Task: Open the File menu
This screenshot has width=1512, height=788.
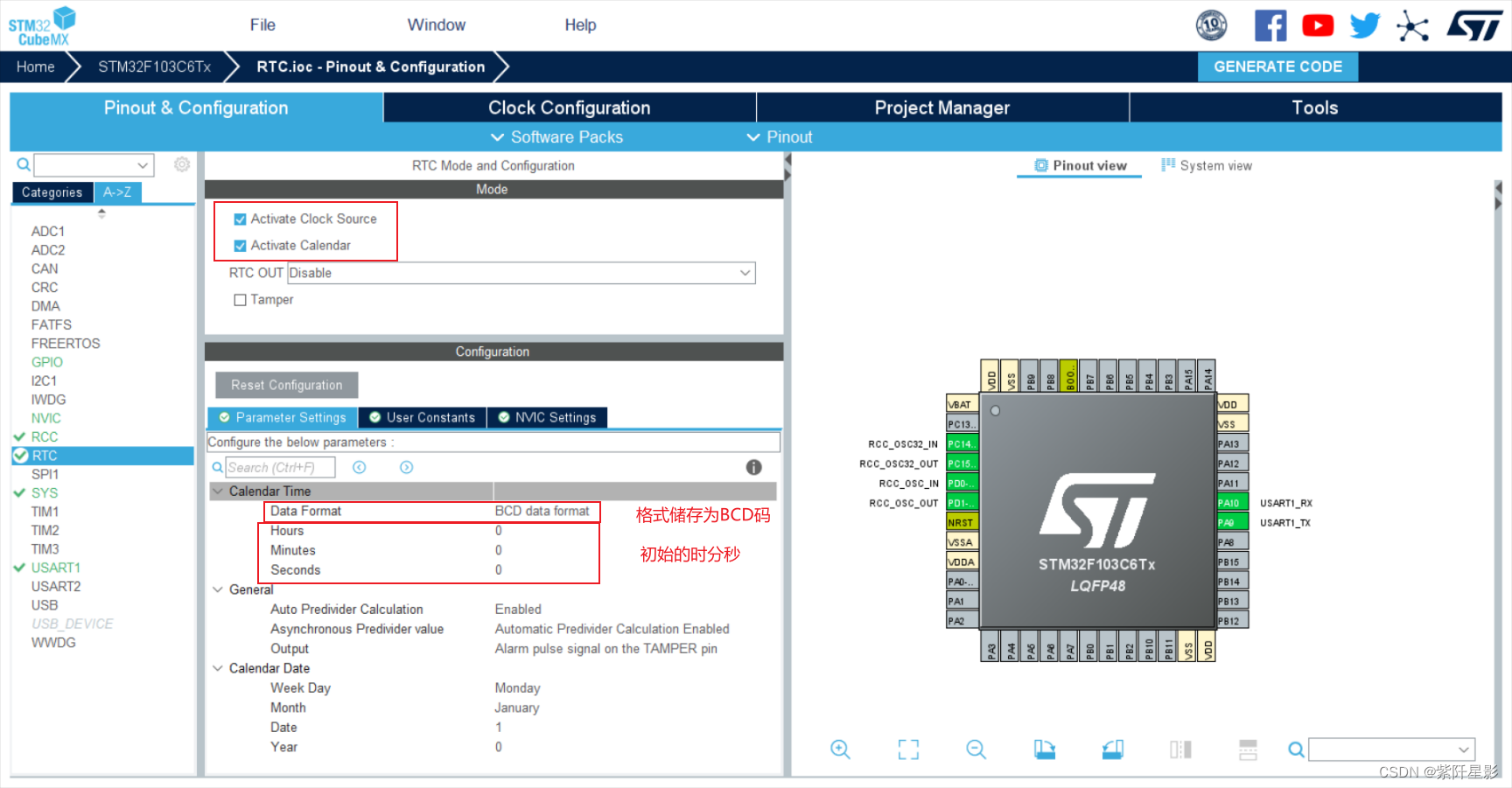Action: 262,25
